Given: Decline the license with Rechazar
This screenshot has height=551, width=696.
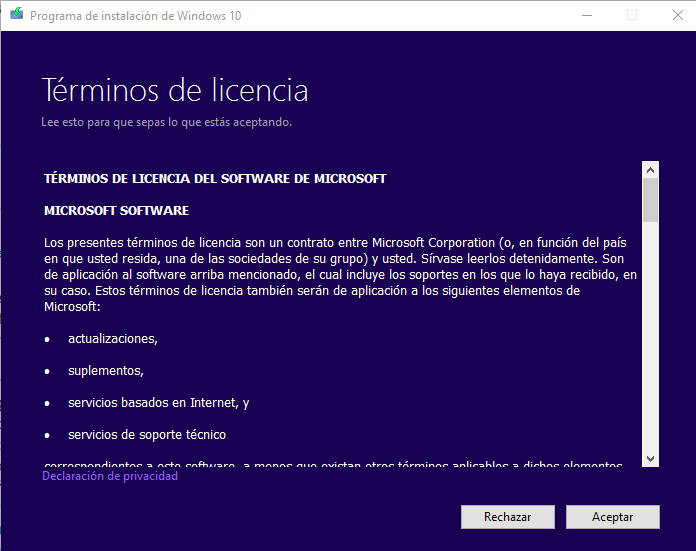Looking at the screenshot, I should coord(508,517).
